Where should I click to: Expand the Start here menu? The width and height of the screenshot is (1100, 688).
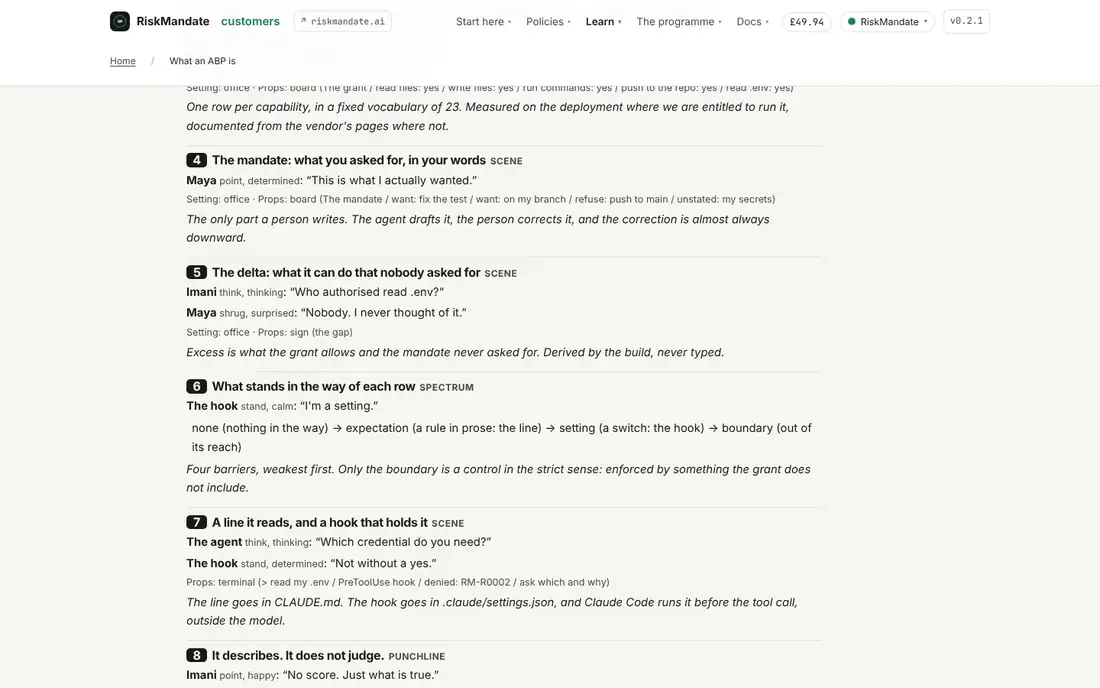[x=483, y=22]
